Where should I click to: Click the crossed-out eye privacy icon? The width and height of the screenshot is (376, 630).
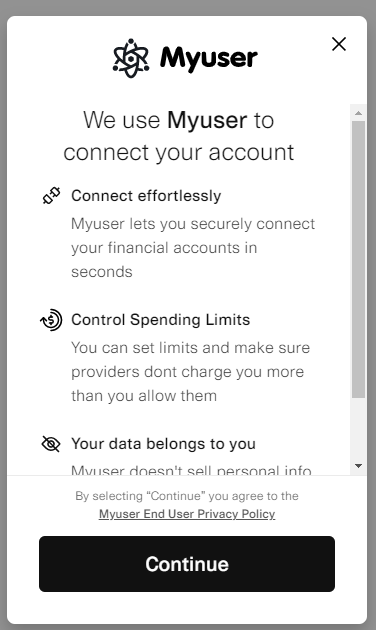pyautogui.click(x=51, y=444)
